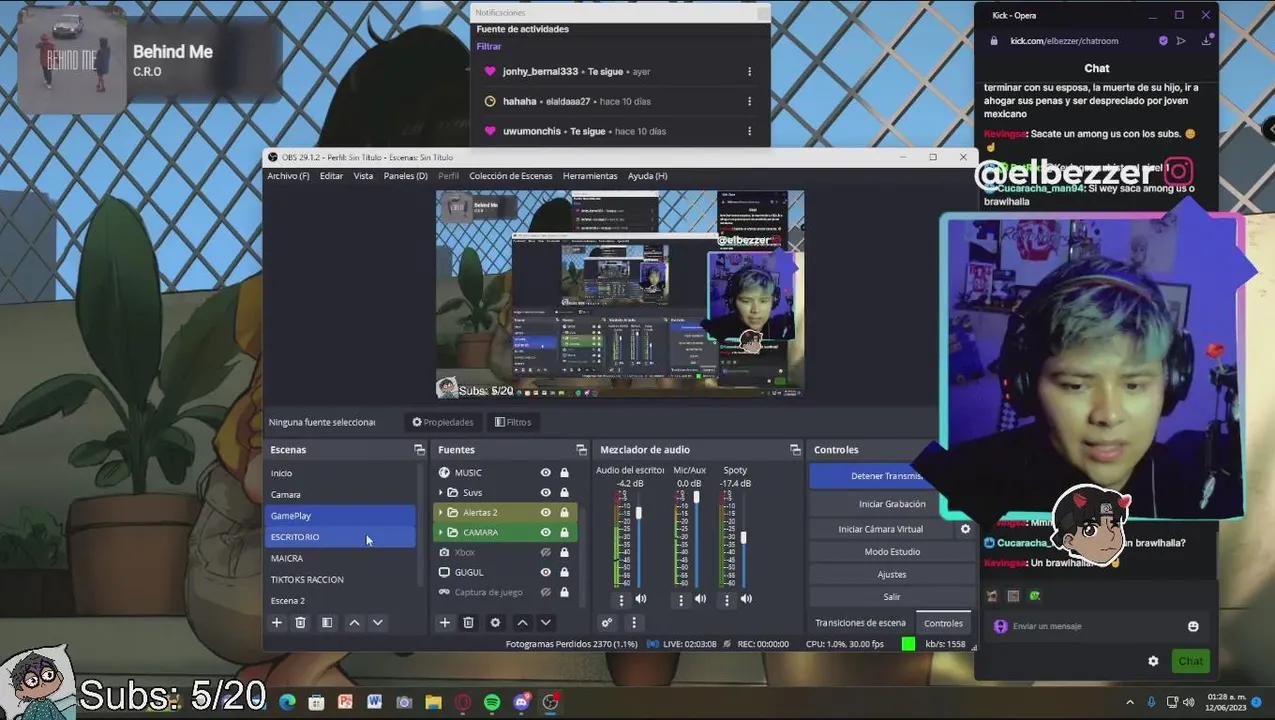Open the emoji picker in the Kick chat
This screenshot has width=1275, height=720.
[x=1193, y=626]
